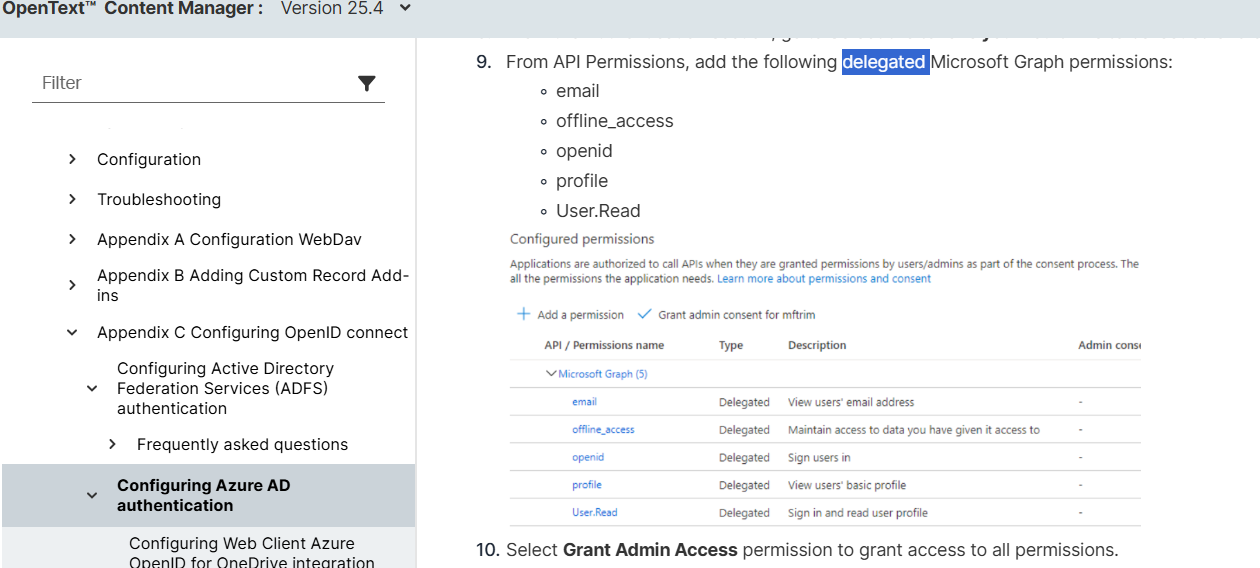This screenshot has width=1260, height=568.
Task: Collapse Appendix C Configuring OpenID connect chevron
Action: point(72,332)
